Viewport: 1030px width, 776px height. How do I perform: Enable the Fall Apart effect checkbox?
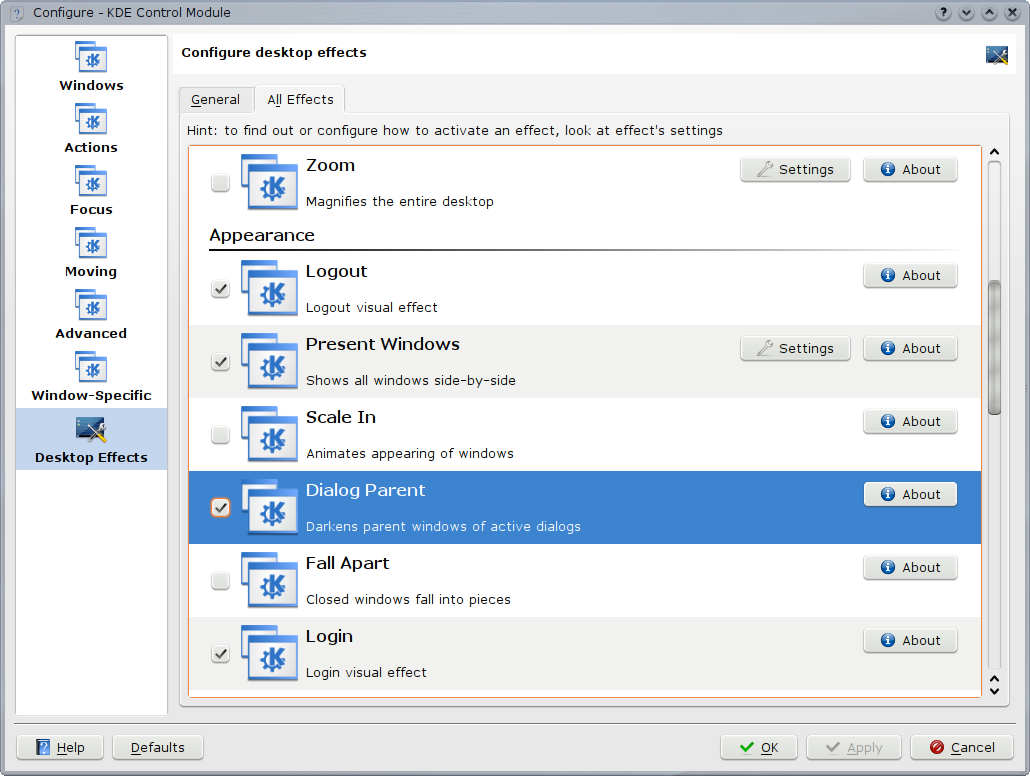click(x=220, y=581)
